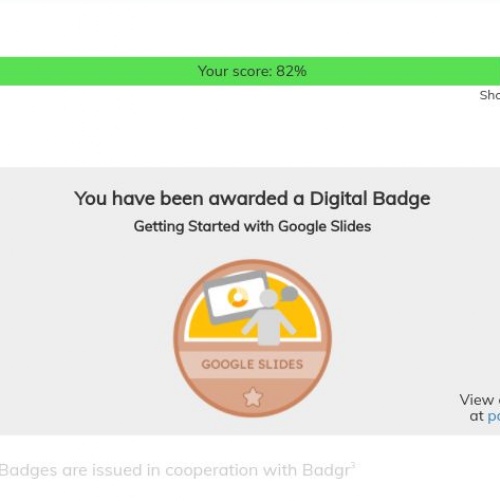Open the partially visible "Sho" link
The width and height of the screenshot is (500, 501).
tap(490, 95)
